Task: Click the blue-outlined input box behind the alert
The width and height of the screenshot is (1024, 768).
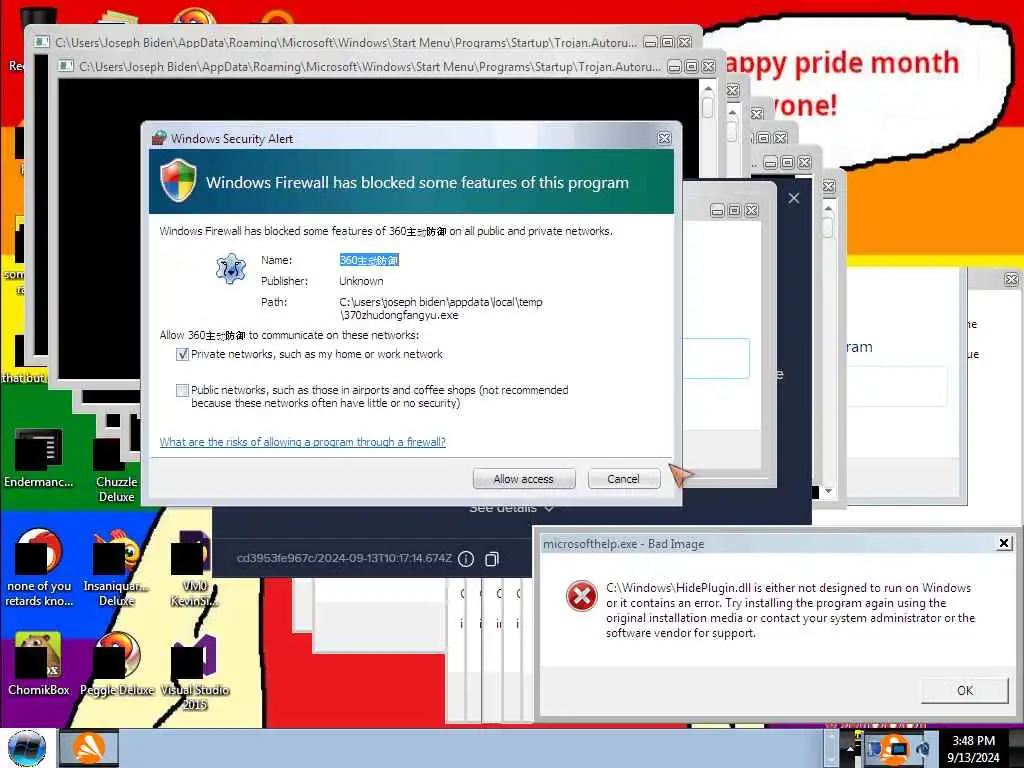Action: tap(715, 358)
